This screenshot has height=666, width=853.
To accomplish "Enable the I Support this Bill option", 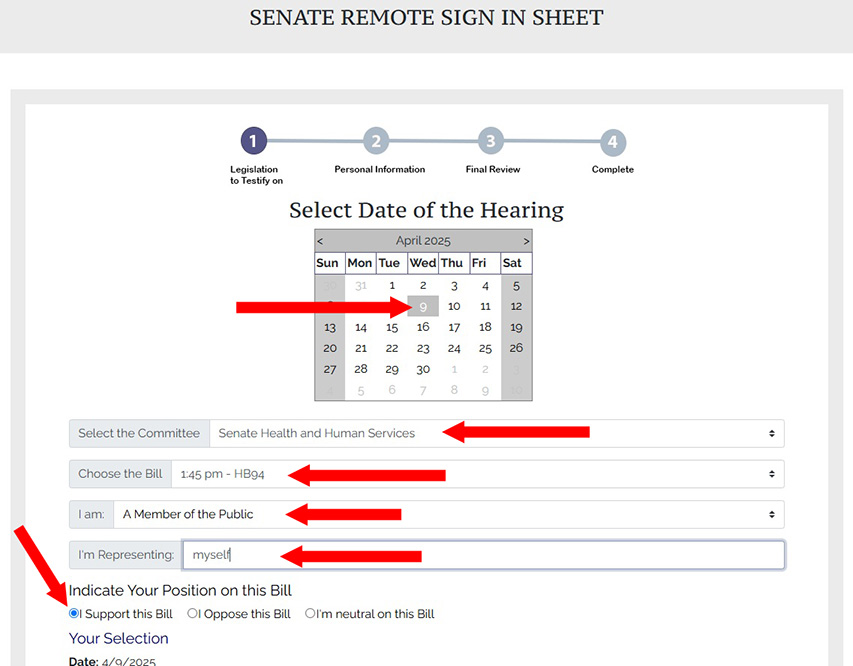I will coord(74,613).
